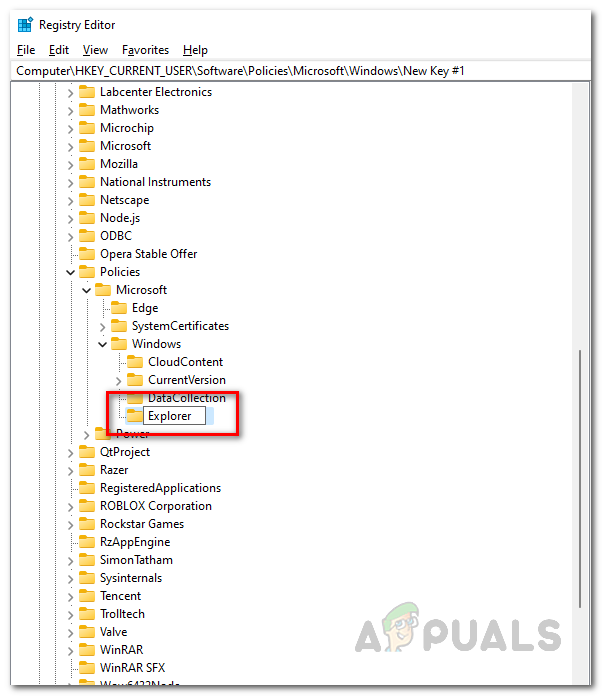Open the Edit menu
Image resolution: width=602 pixels, height=696 pixels.
(59, 50)
